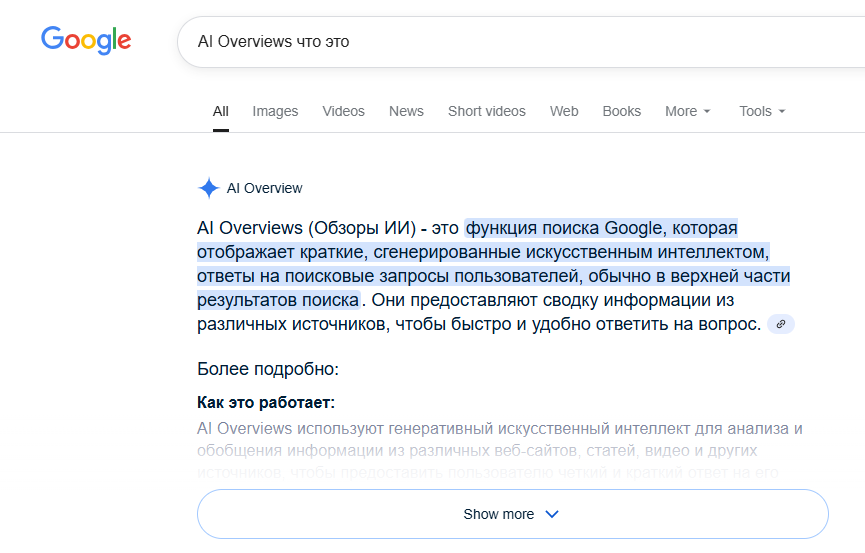Click the highlighted text 'функция поиска Google'
The width and height of the screenshot is (865, 553).
pyautogui.click(x=563, y=228)
